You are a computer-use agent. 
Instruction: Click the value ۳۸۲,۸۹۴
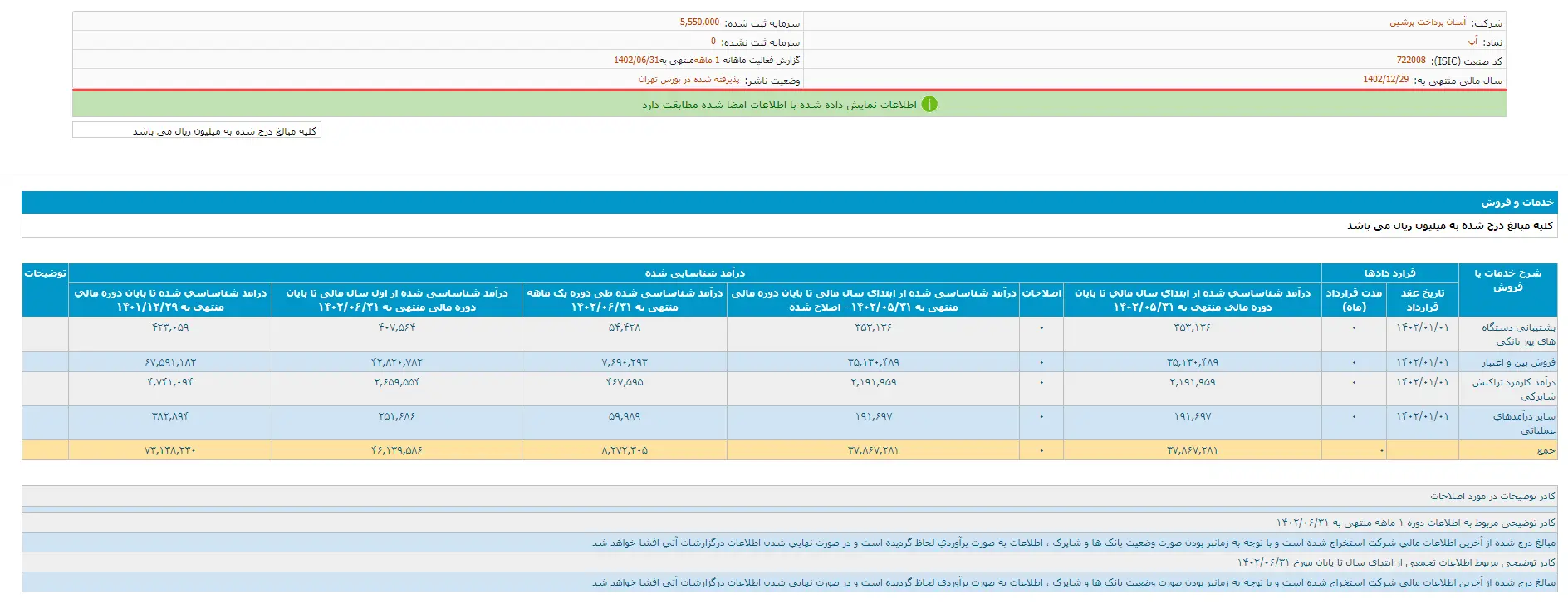pos(170,416)
